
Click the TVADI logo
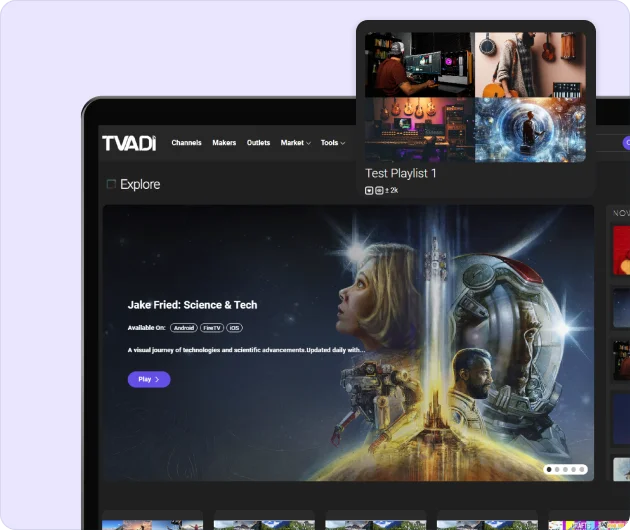(x=129, y=143)
